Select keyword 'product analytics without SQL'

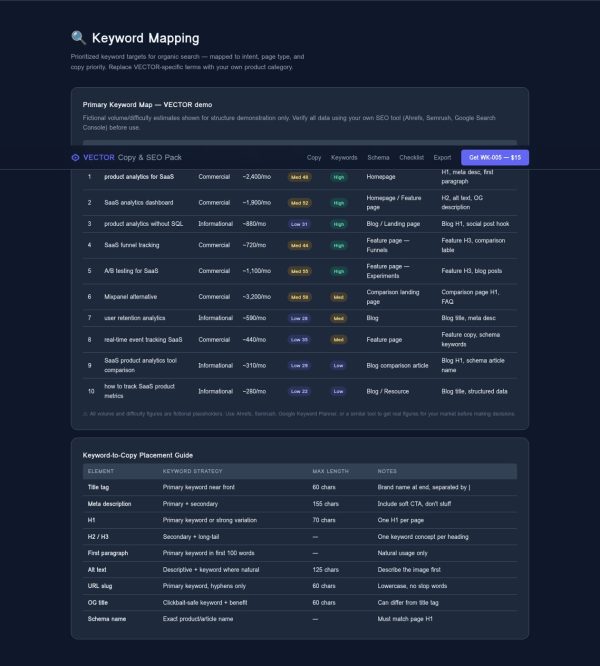[144, 224]
